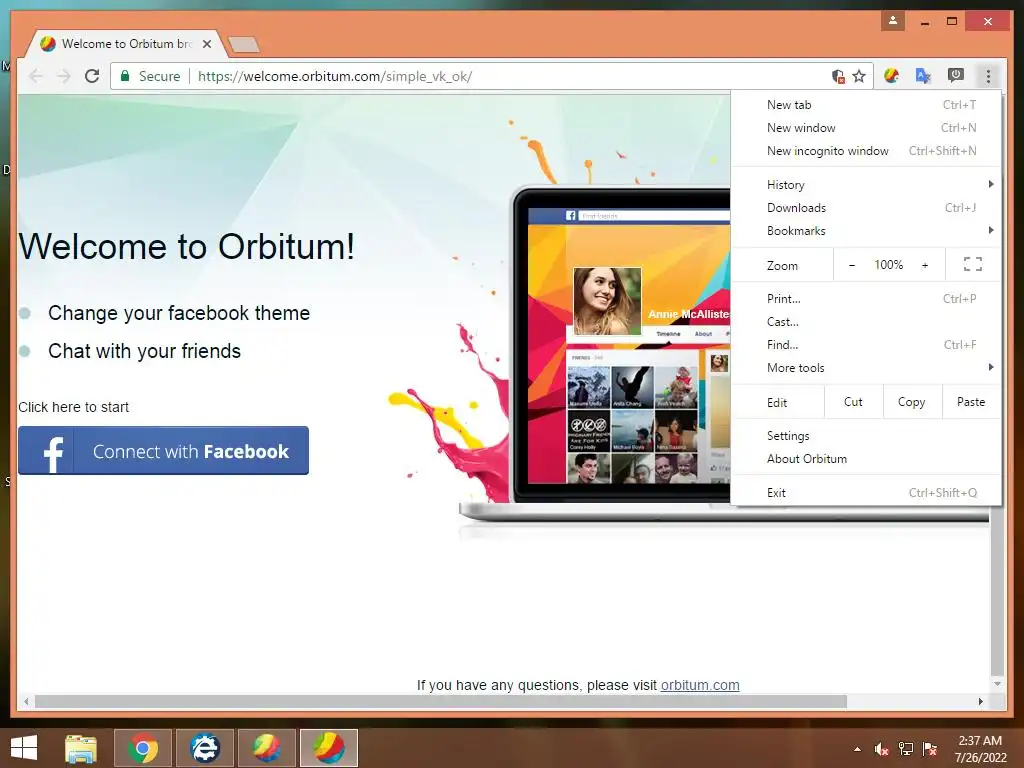This screenshot has height=768, width=1024.
Task: Click the green Secure padlock icon
Action: 125,76
